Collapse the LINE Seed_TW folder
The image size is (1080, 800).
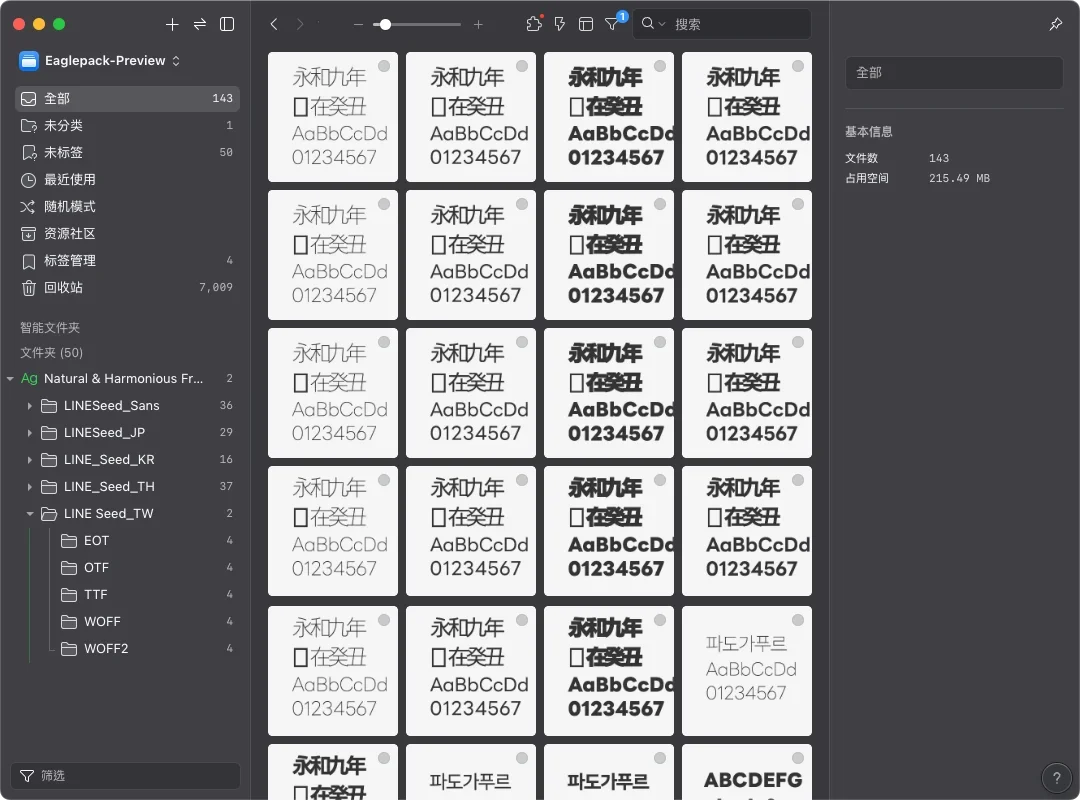coord(30,514)
